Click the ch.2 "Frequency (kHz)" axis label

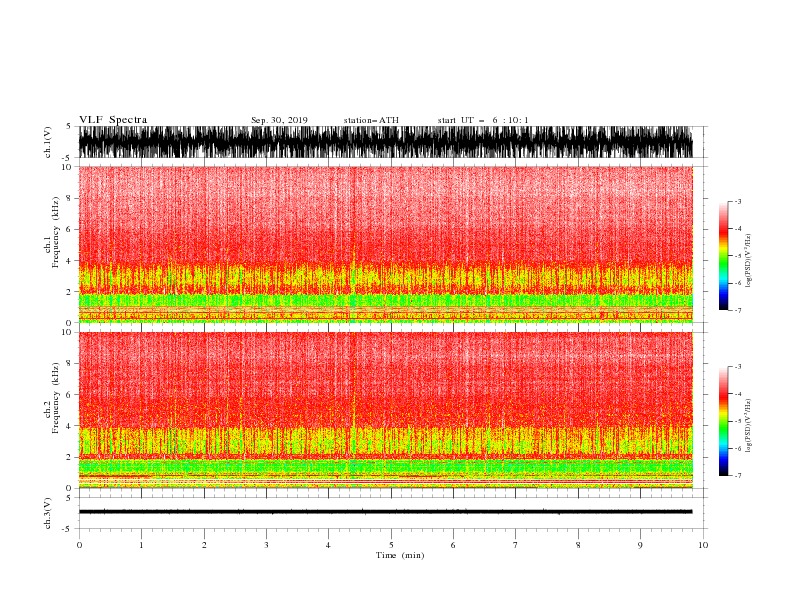[x=56, y=398]
